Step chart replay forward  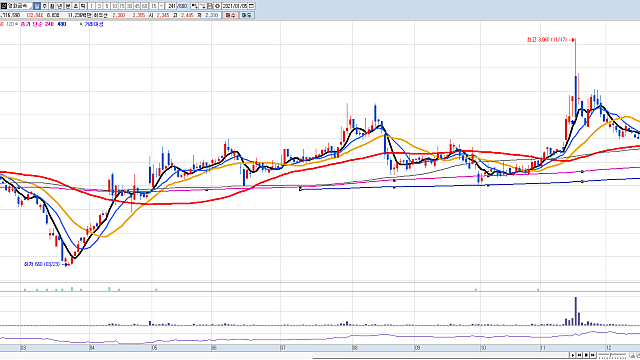[593, 355]
